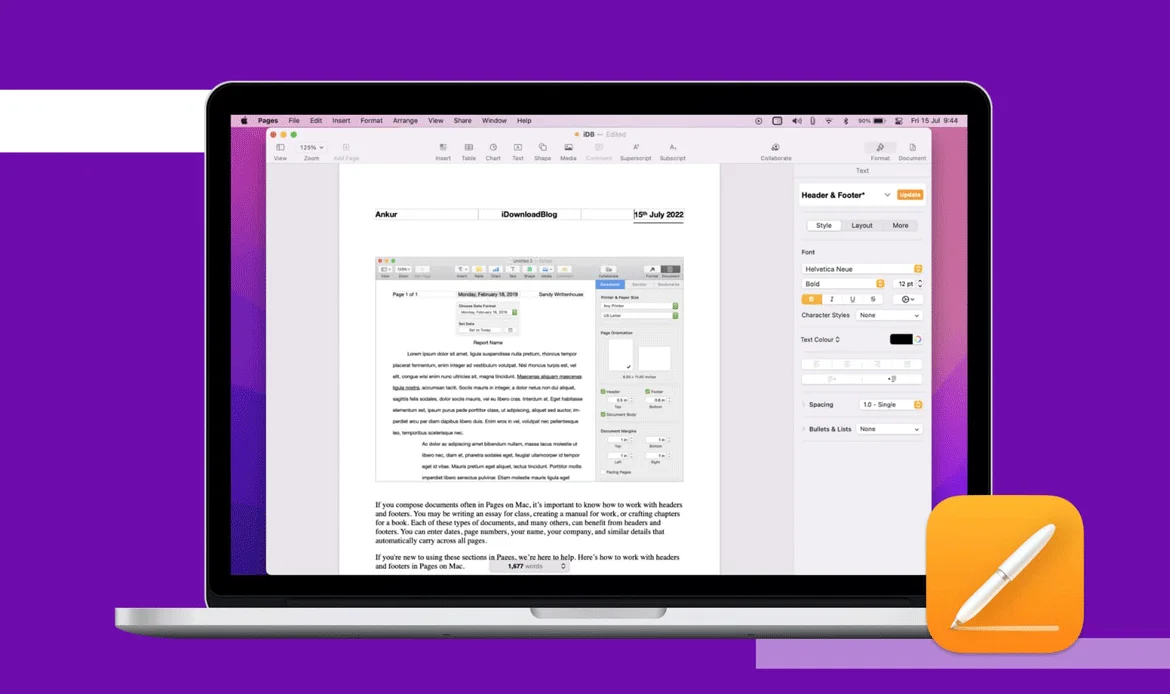This screenshot has width=1170, height=694.
Task: Click the More tab in sidebar
Action: click(900, 226)
